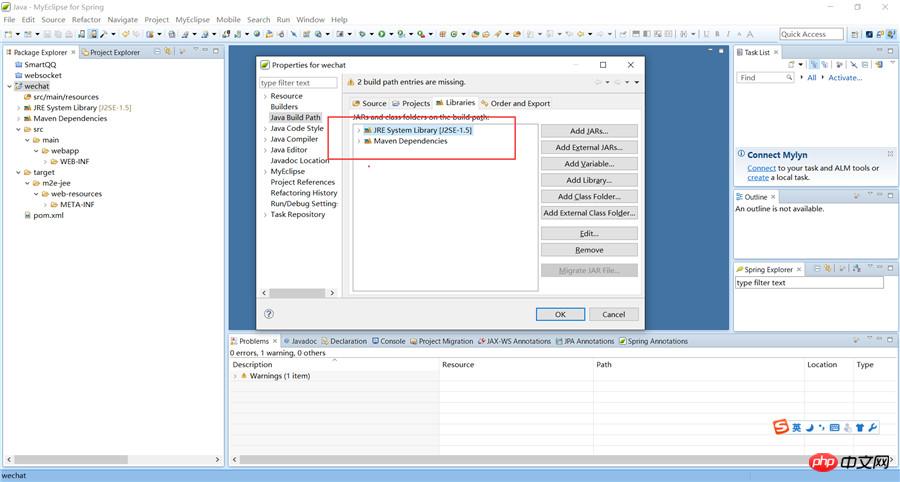Click the magnifier icon in Task List Find
The height and width of the screenshot is (482, 900).
point(789,77)
